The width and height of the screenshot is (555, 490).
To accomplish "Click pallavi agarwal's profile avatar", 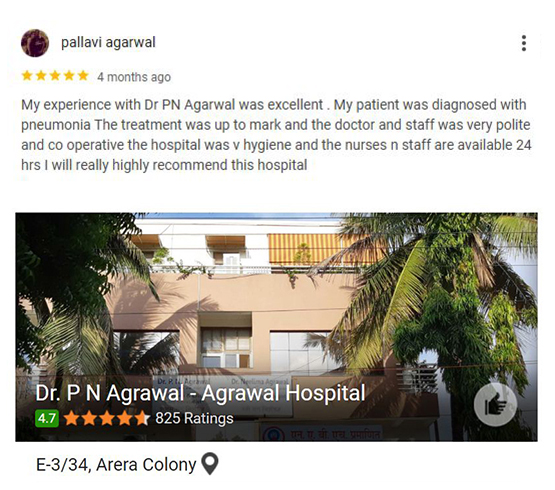I will pos(35,43).
